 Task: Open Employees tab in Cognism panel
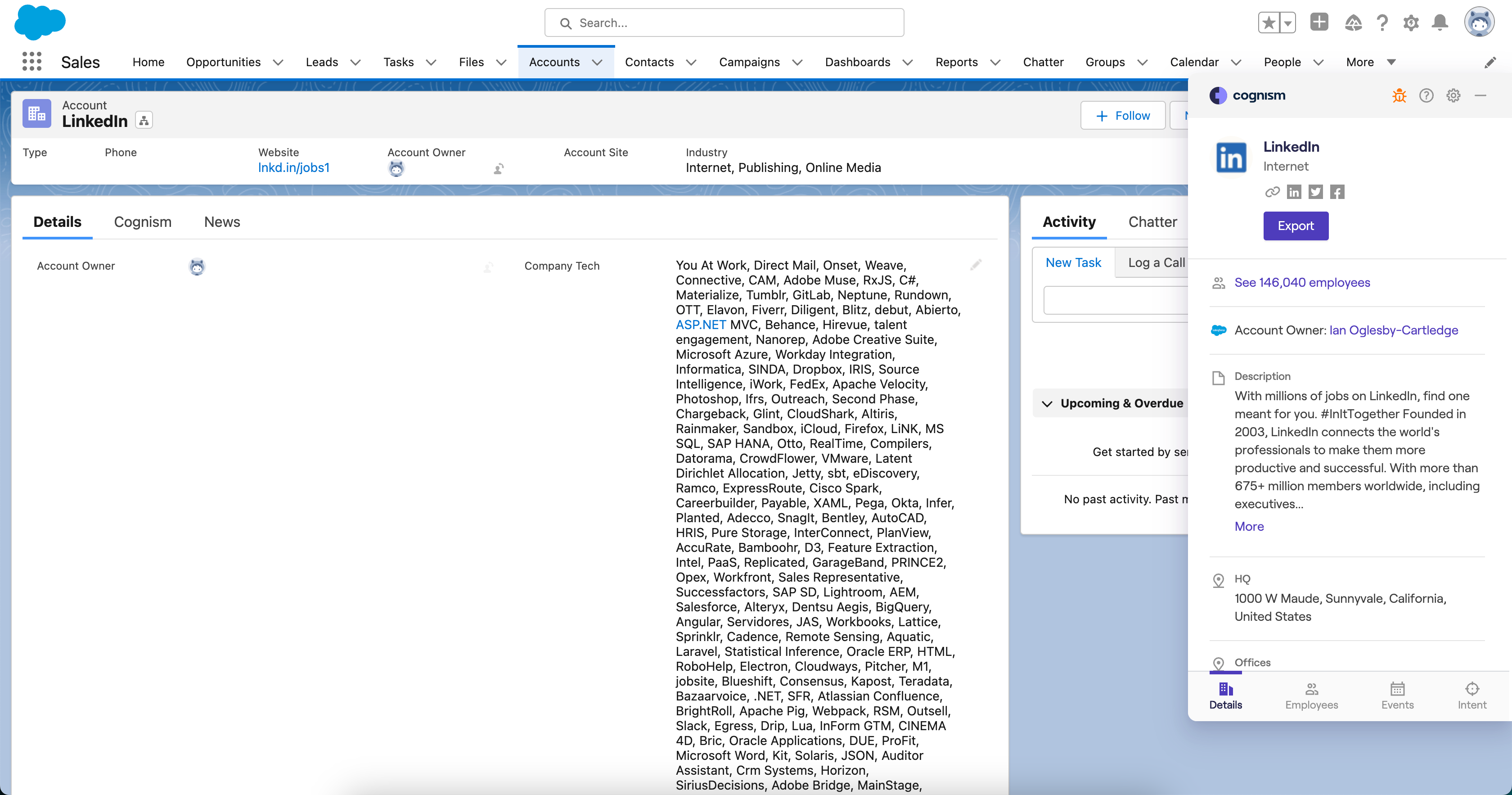pyautogui.click(x=1311, y=696)
